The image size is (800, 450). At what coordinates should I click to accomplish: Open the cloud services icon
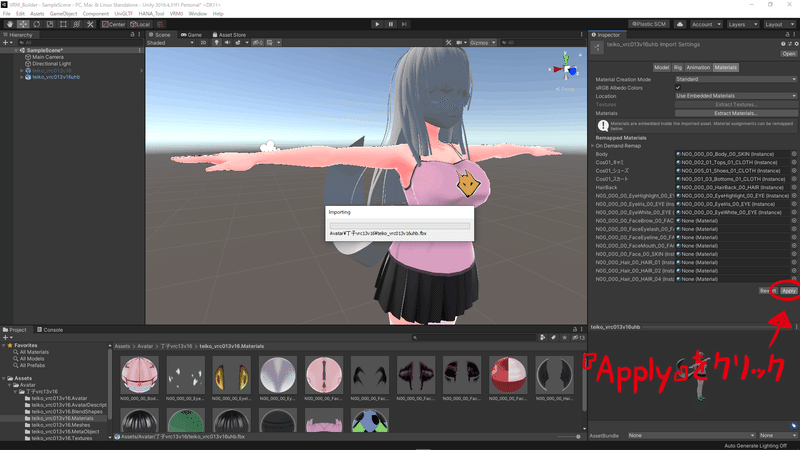pyautogui.click(x=680, y=24)
